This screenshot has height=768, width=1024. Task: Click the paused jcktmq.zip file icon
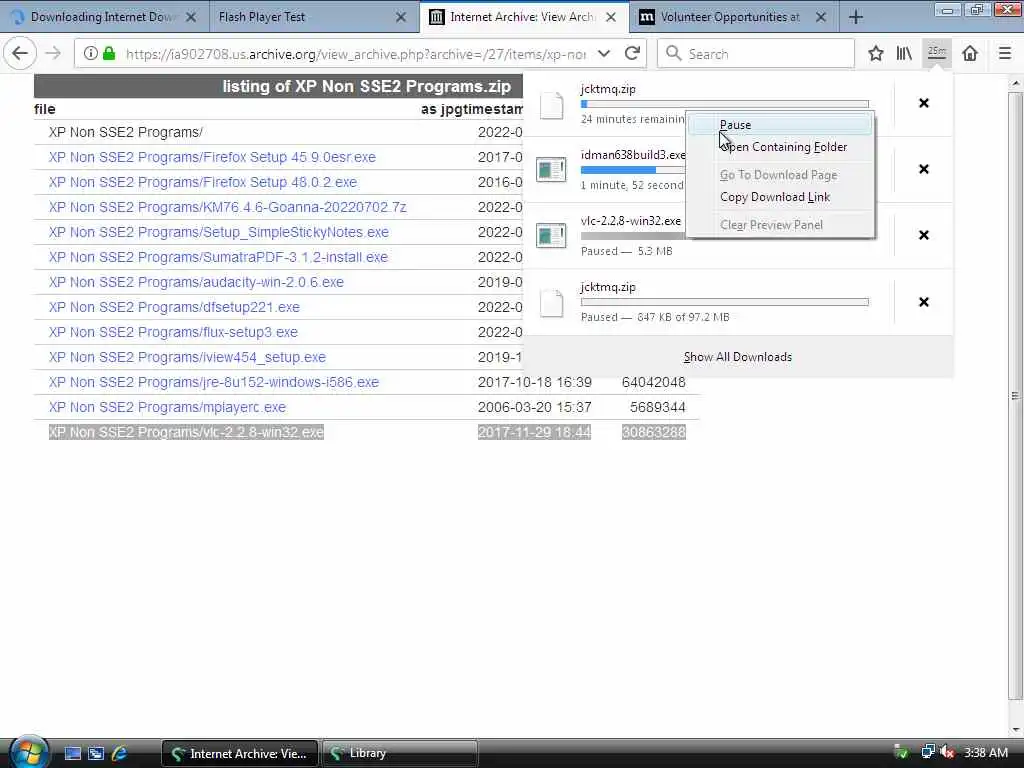point(551,303)
